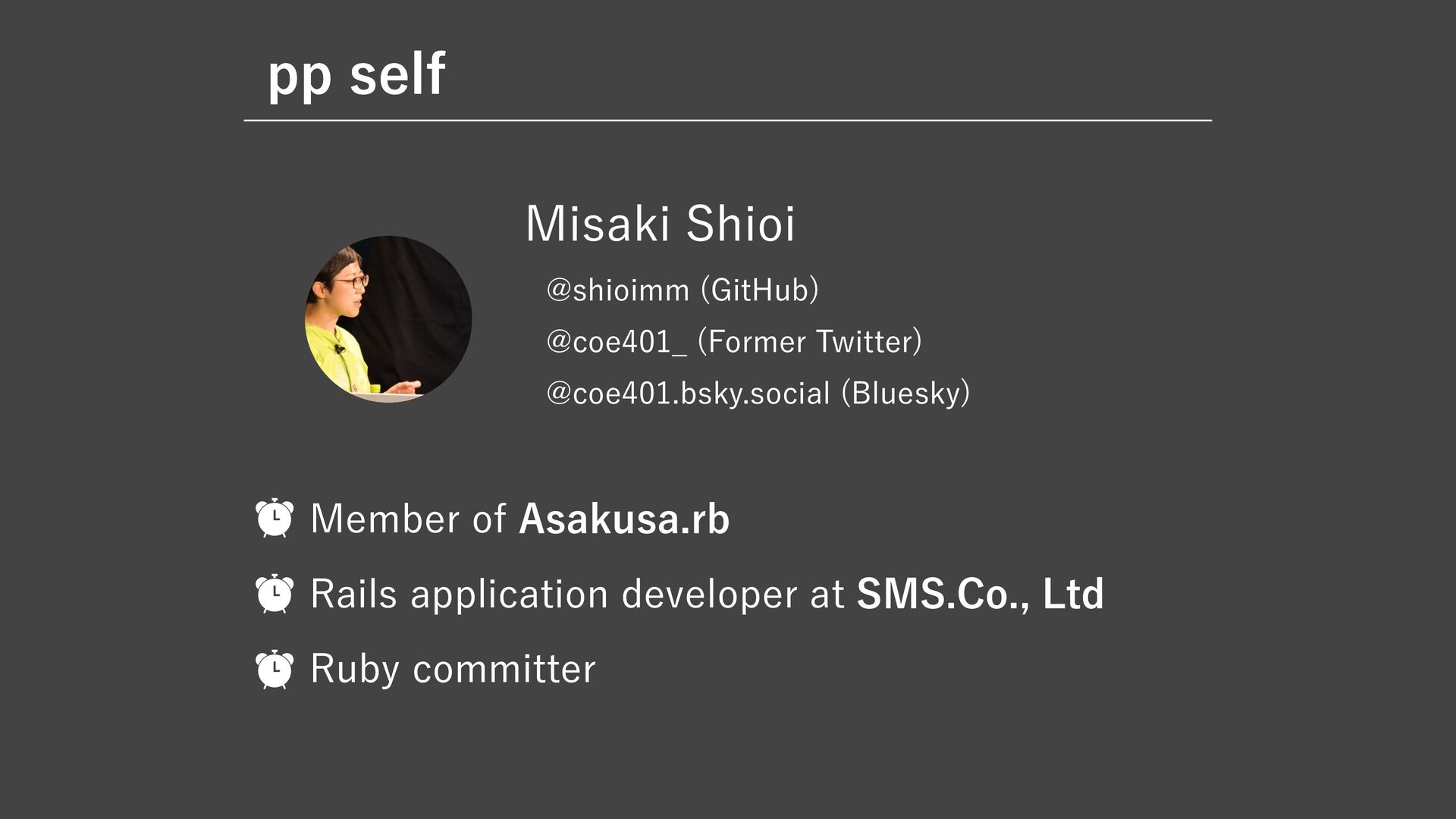The image size is (1456, 819).
Task: Open the circular speaker profile photo
Action: (x=388, y=319)
